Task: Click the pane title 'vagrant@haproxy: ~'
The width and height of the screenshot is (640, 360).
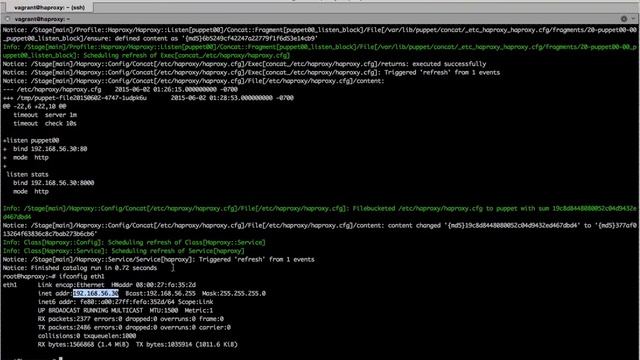Action: [42, 19]
